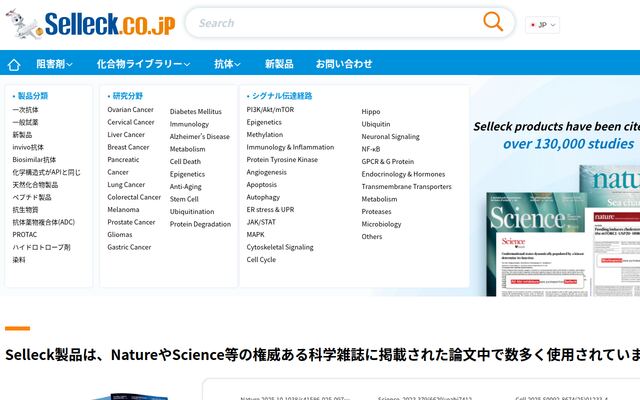
Task: Open 一次抗体 product category
Action: click(25, 110)
